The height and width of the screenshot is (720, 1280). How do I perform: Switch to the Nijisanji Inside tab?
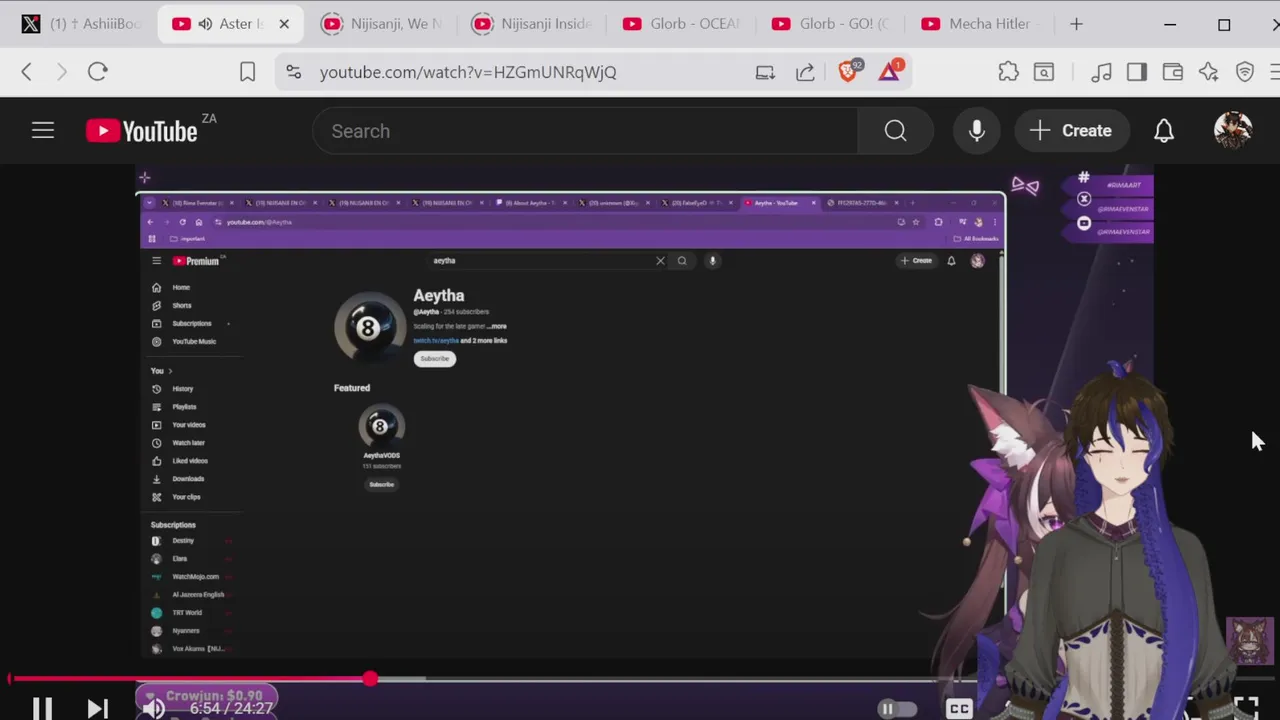click(532, 24)
